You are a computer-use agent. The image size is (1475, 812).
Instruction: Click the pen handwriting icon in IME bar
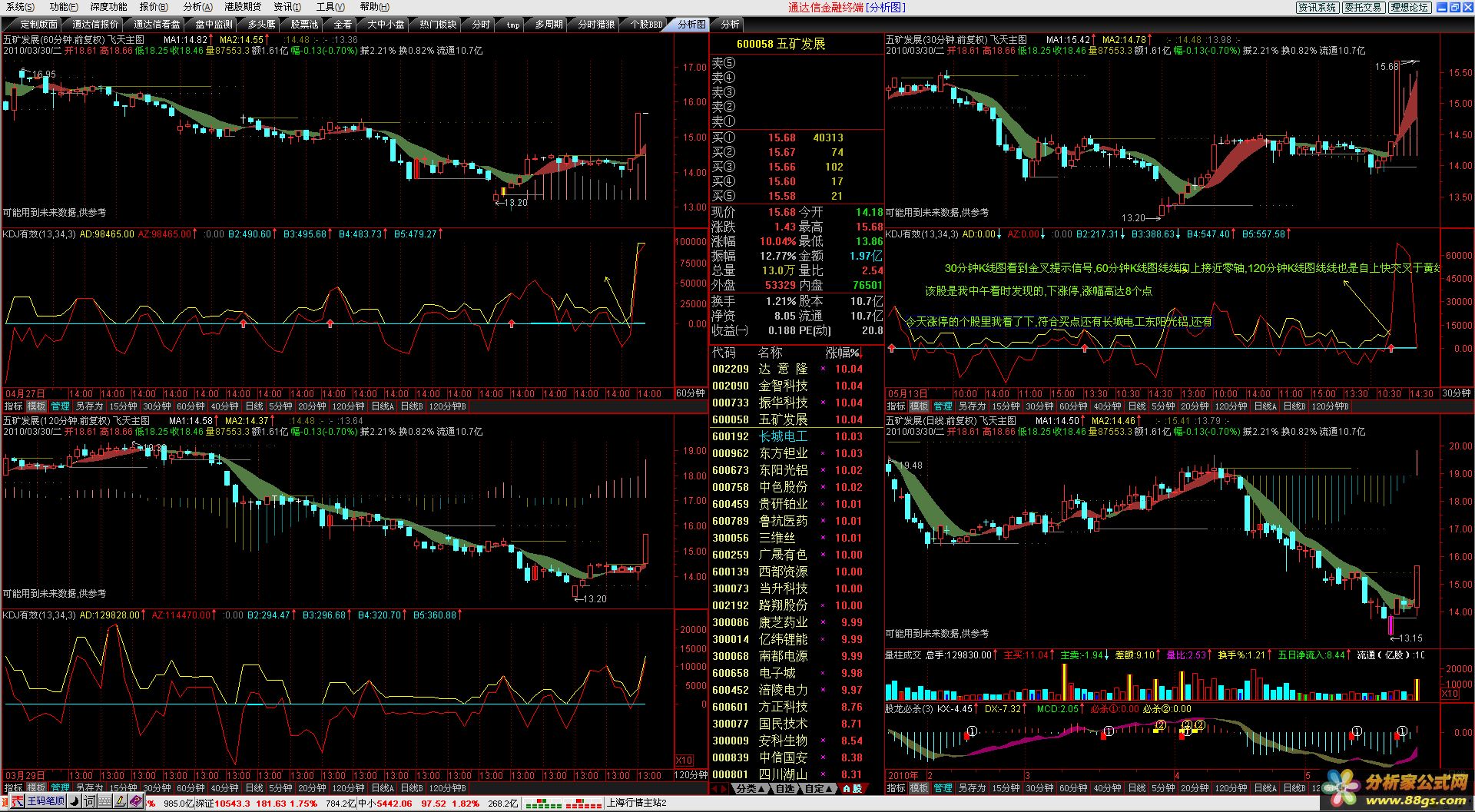click(x=121, y=801)
